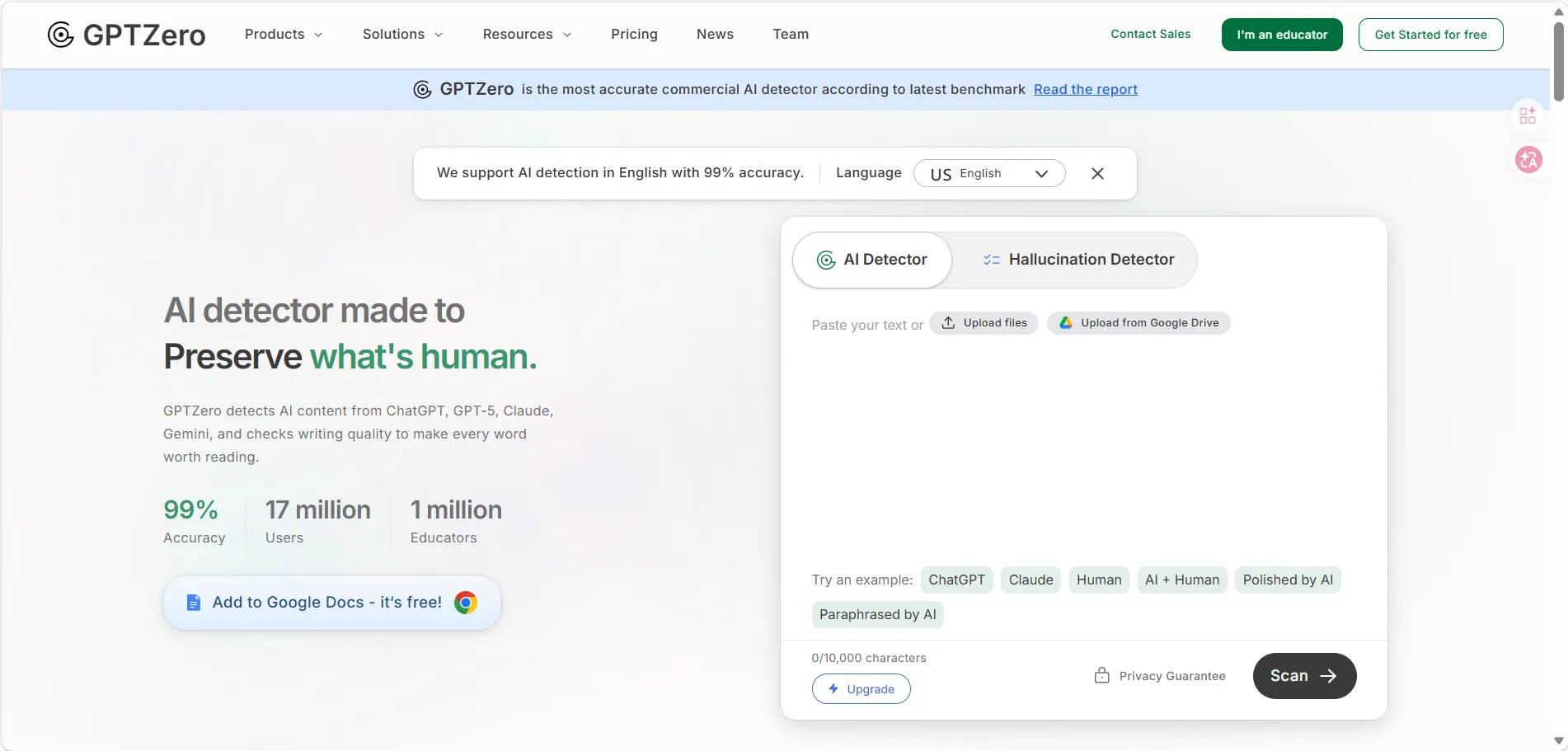Try the Paraphrased by AI example
The height and width of the screenshot is (751, 1568).
(877, 614)
